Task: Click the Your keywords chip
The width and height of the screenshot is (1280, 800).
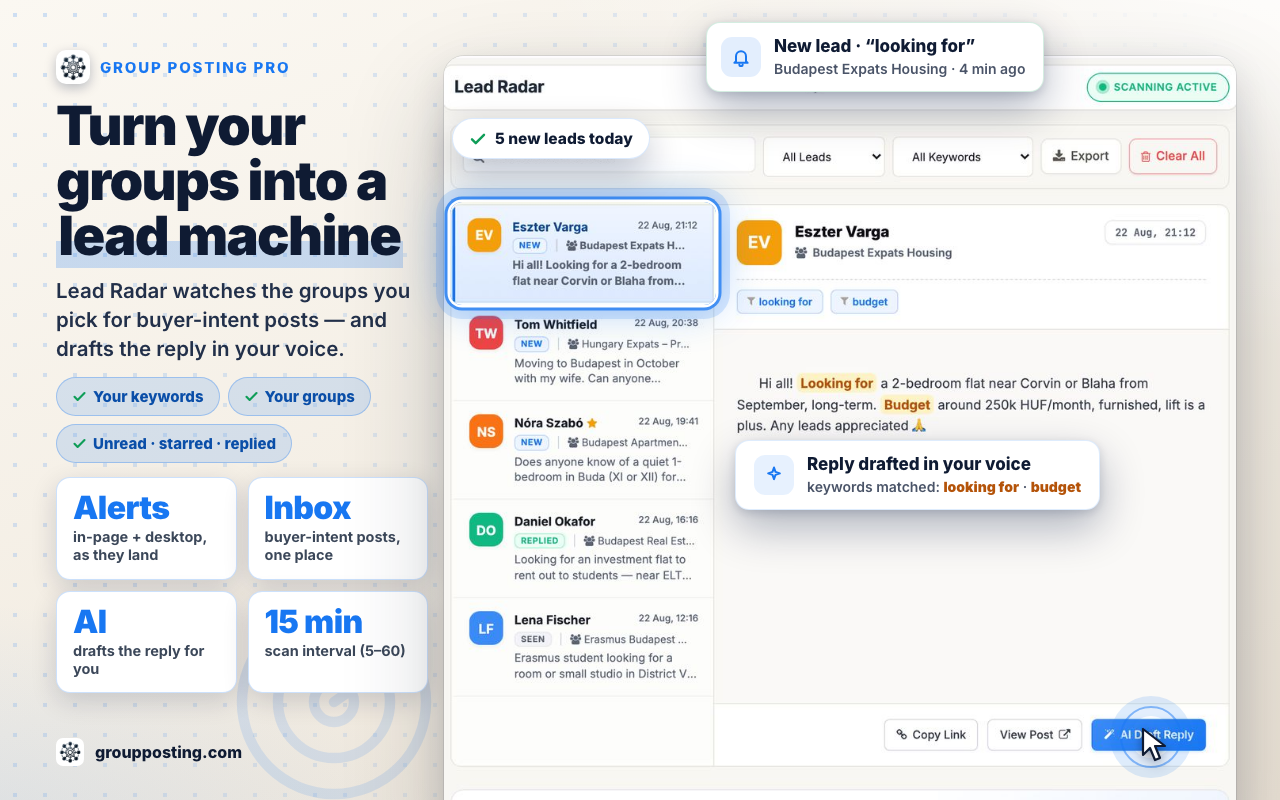Action: click(x=138, y=396)
